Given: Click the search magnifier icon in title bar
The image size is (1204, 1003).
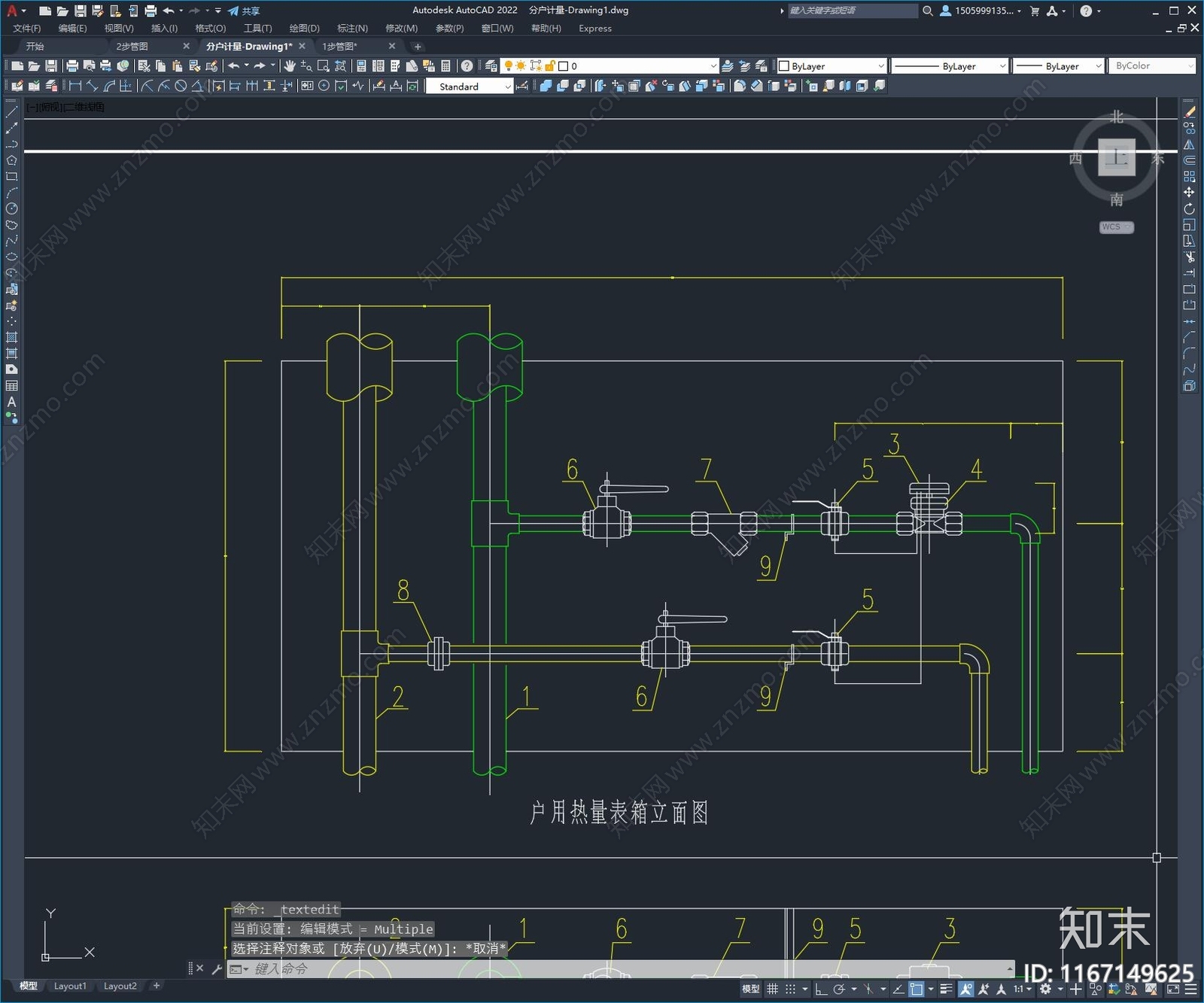Looking at the screenshot, I should tap(928, 11).
